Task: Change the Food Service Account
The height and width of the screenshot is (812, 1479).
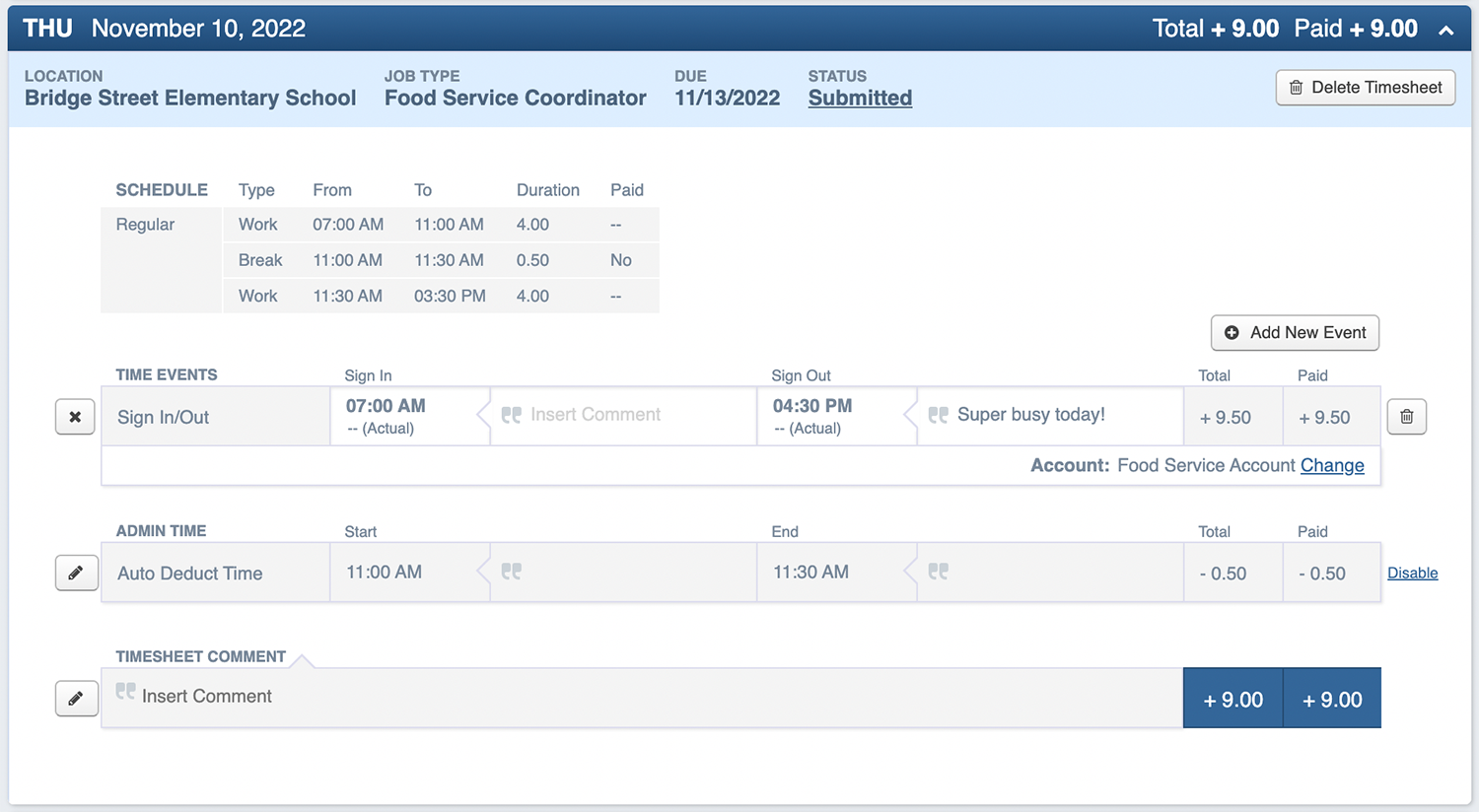Action: pos(1332,465)
